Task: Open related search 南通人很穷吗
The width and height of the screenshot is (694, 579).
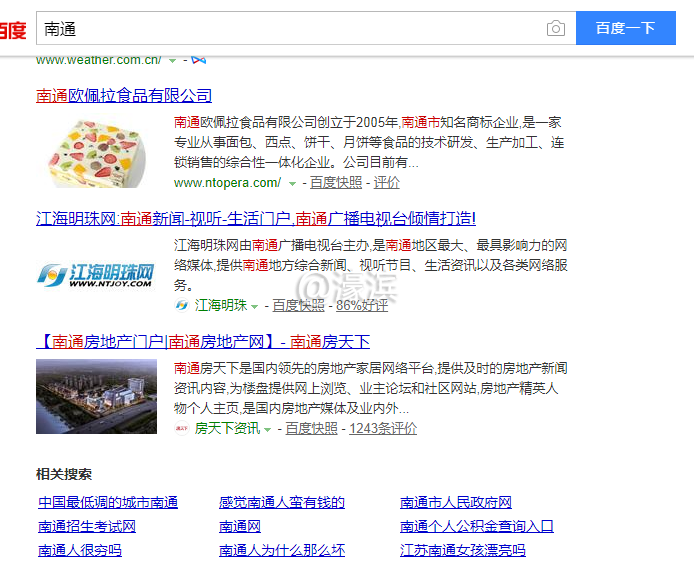Action: click(x=80, y=550)
